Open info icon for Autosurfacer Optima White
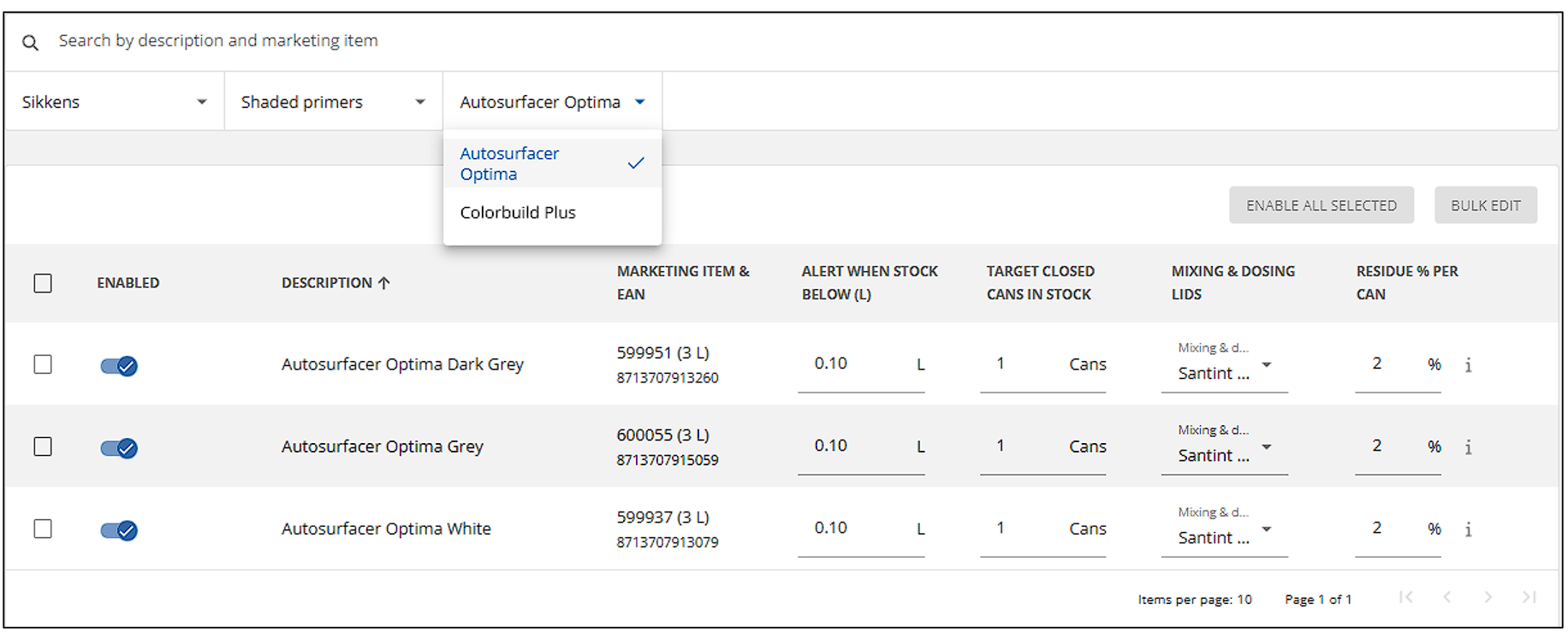 point(1468,529)
